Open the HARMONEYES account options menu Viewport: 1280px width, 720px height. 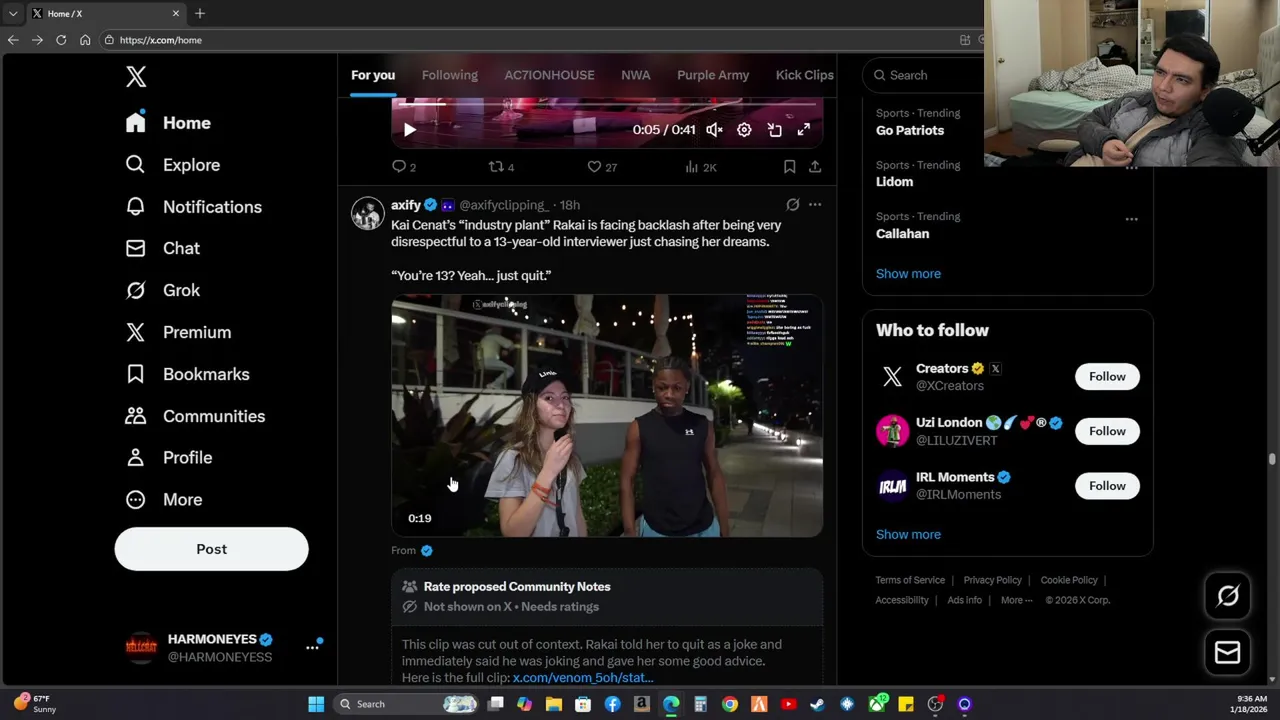tap(312, 647)
